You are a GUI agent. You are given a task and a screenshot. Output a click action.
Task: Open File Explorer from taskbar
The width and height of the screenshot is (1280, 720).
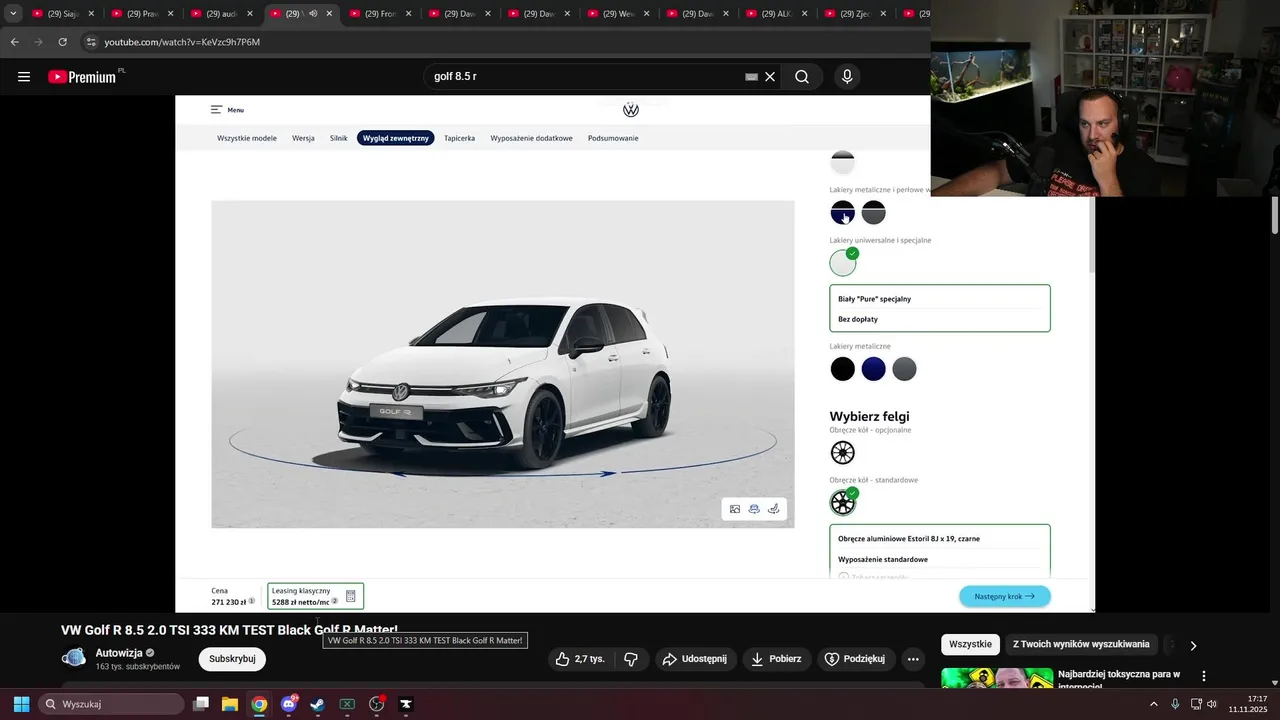(229, 704)
